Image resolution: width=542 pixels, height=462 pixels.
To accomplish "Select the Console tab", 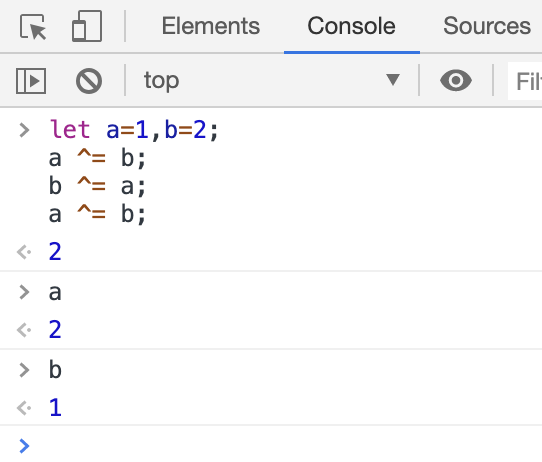I will pos(352,26).
